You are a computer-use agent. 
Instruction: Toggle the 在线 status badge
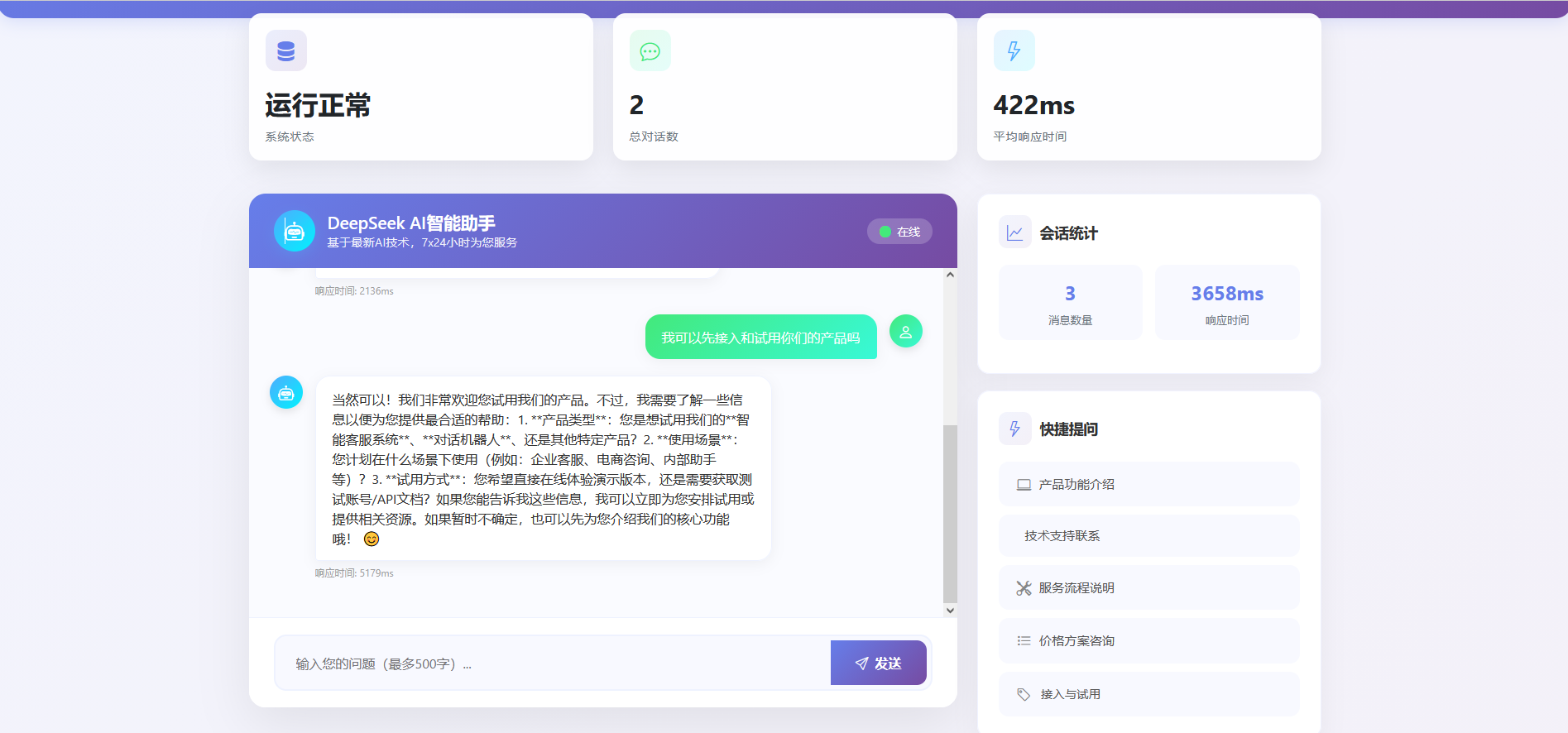(899, 232)
